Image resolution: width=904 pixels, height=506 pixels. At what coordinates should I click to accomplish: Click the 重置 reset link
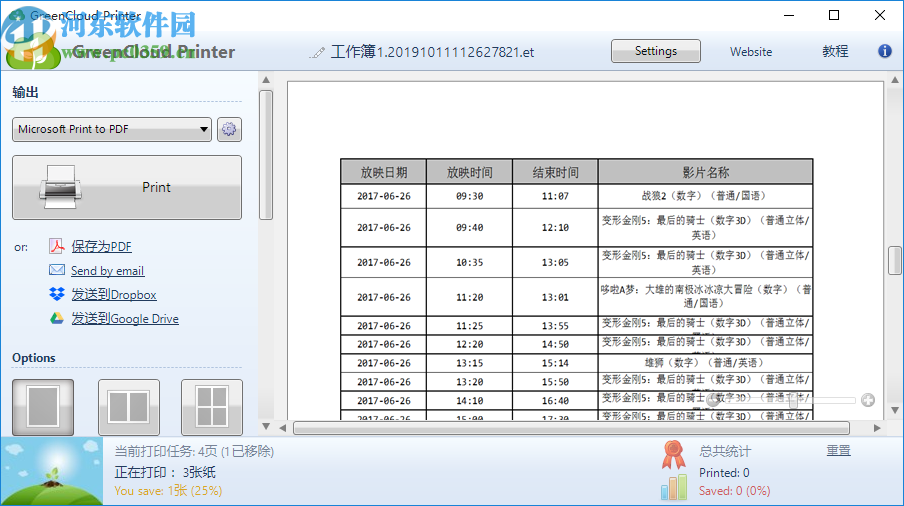[838, 451]
